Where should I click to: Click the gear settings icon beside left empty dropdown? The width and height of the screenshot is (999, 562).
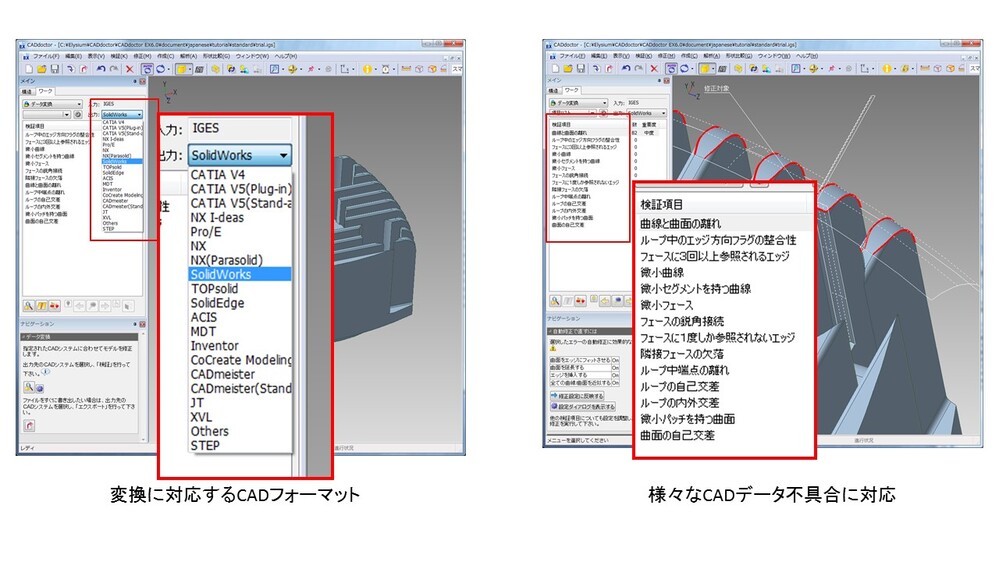pyautogui.click(x=78, y=115)
